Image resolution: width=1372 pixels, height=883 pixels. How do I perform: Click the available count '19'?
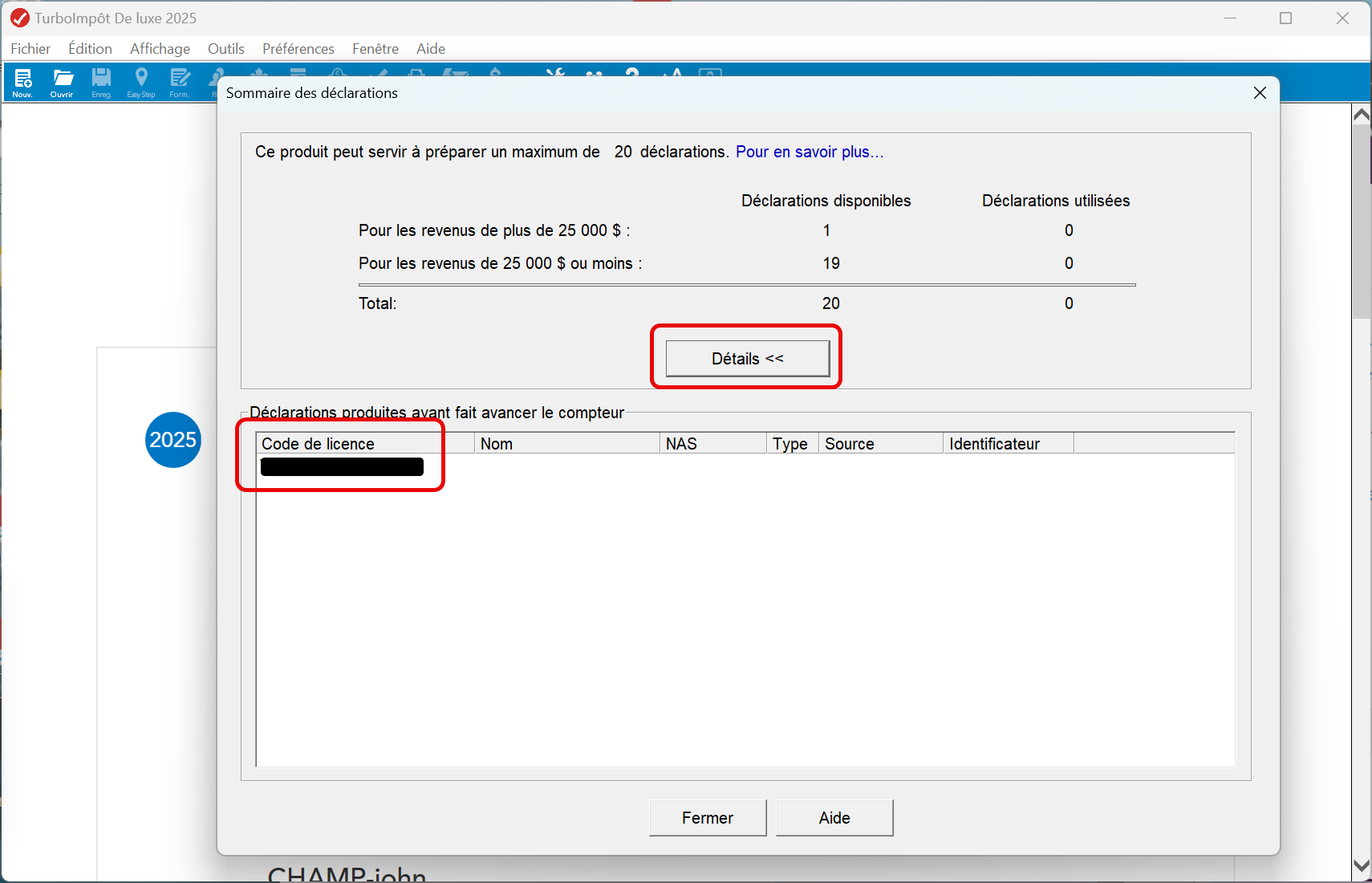point(831,263)
